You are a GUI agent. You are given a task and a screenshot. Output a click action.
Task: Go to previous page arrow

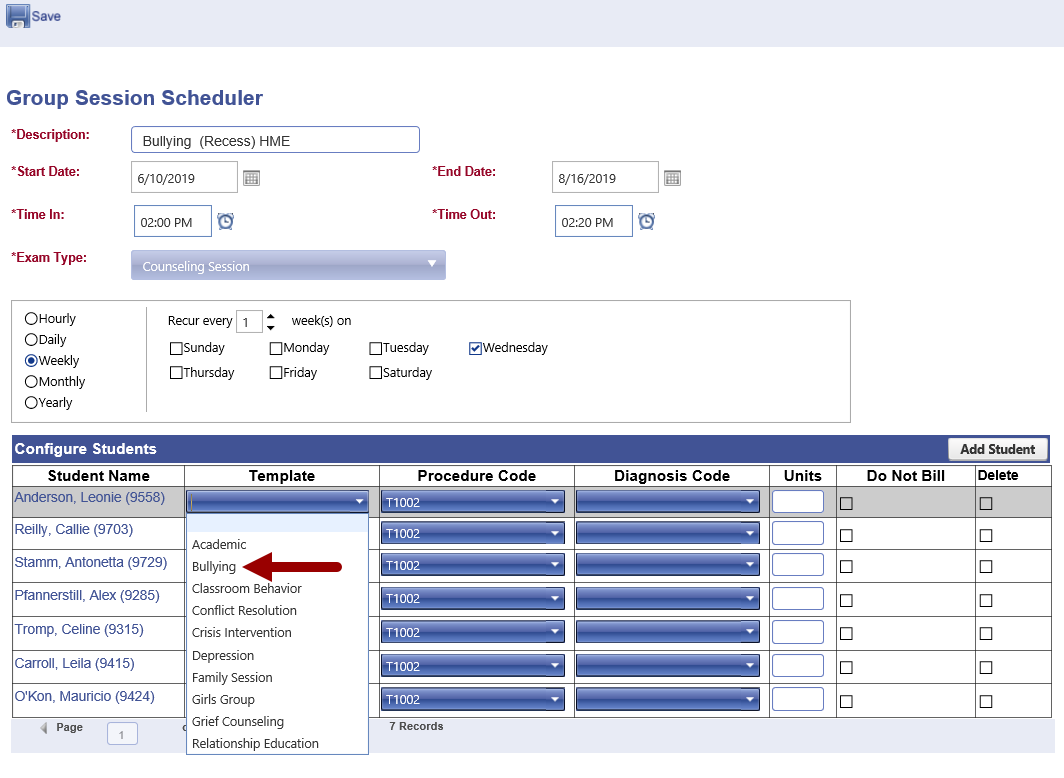pos(43,728)
